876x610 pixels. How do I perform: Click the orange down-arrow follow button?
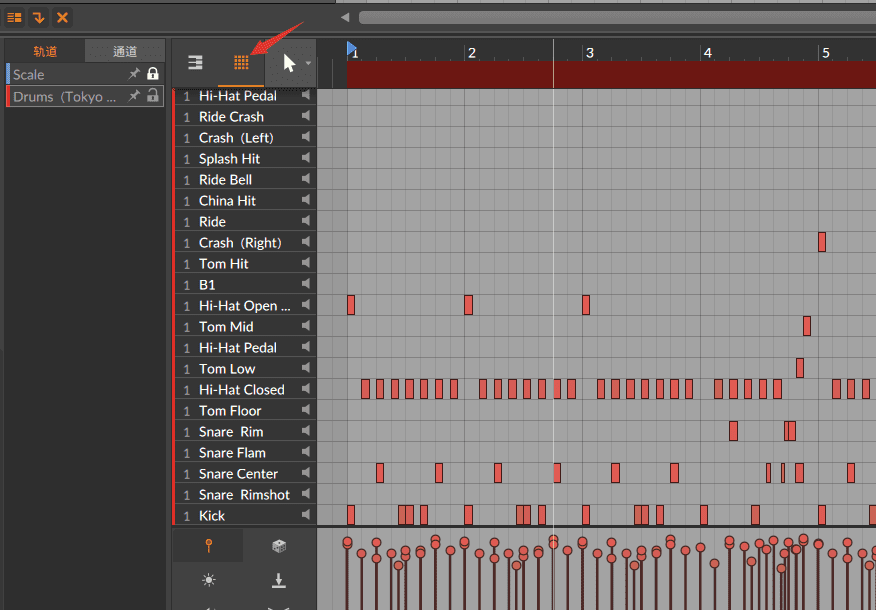click(x=39, y=17)
